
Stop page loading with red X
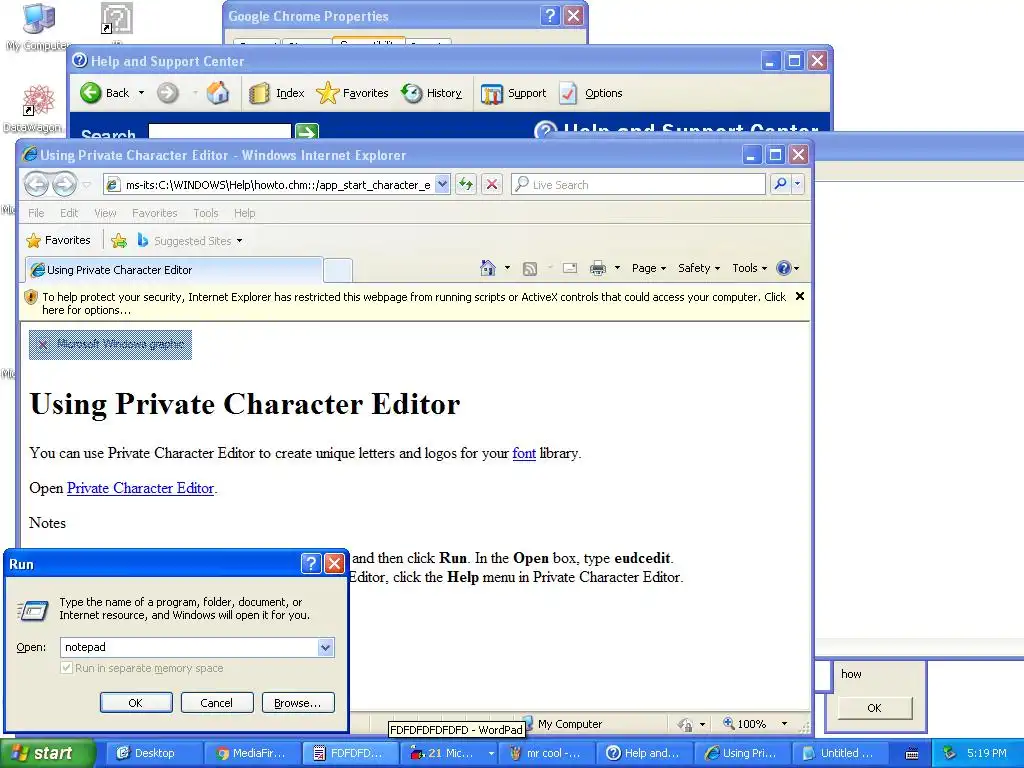click(492, 185)
